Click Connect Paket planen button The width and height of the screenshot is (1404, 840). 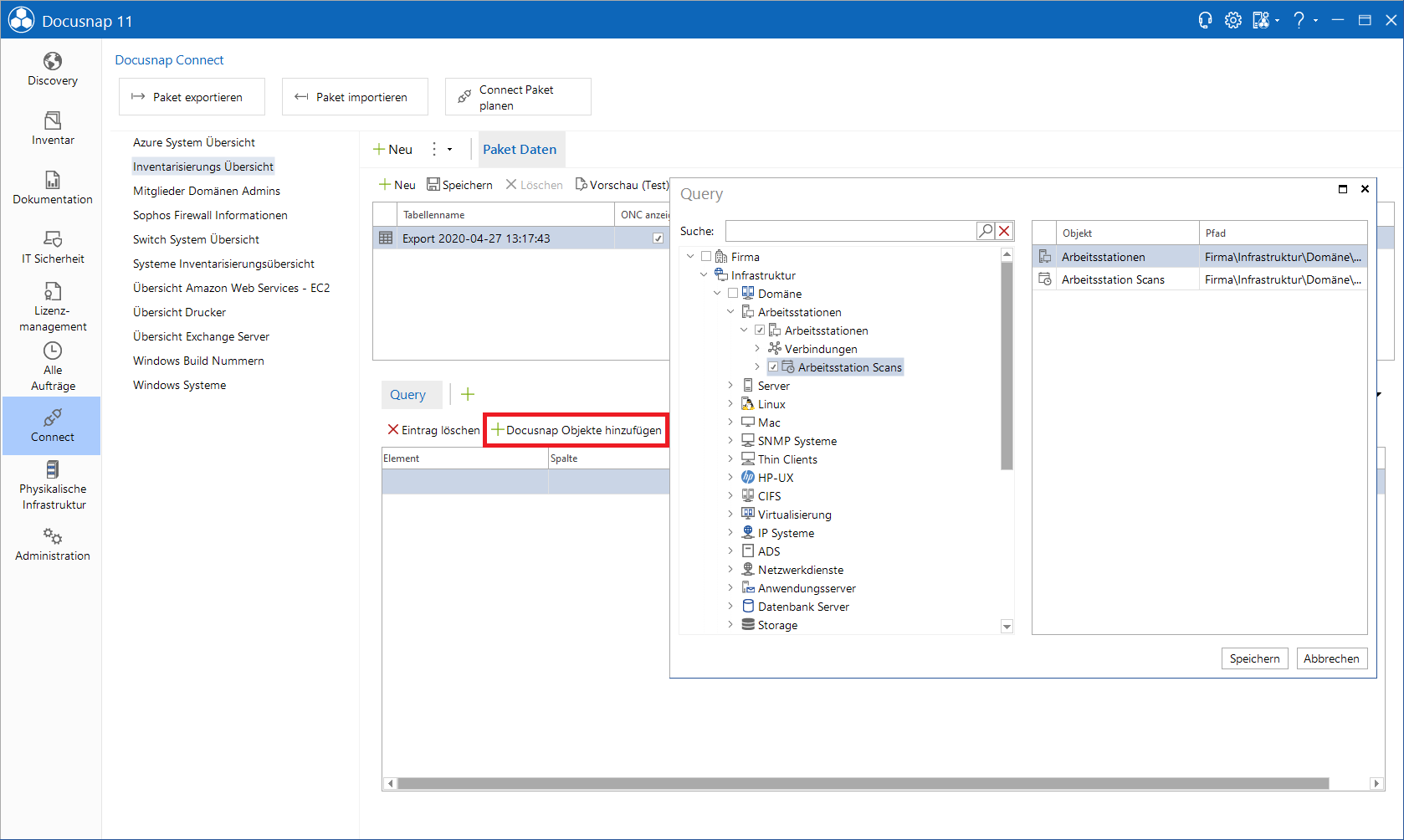click(x=518, y=97)
